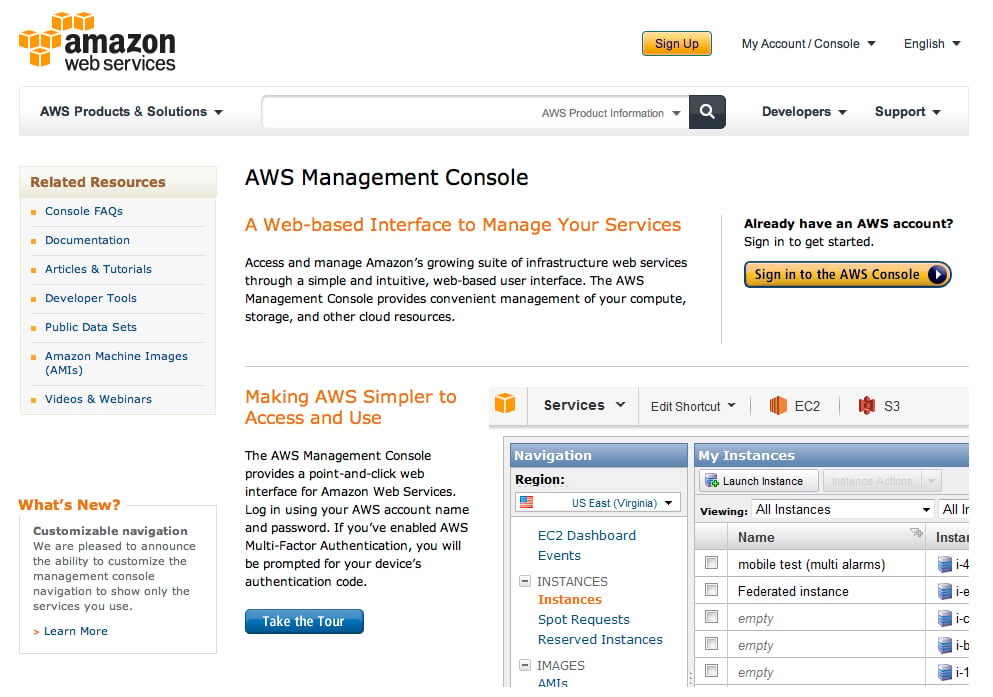Viewport: 993px width, 697px height.
Task: Click the orange cube console home icon
Action: 505,403
